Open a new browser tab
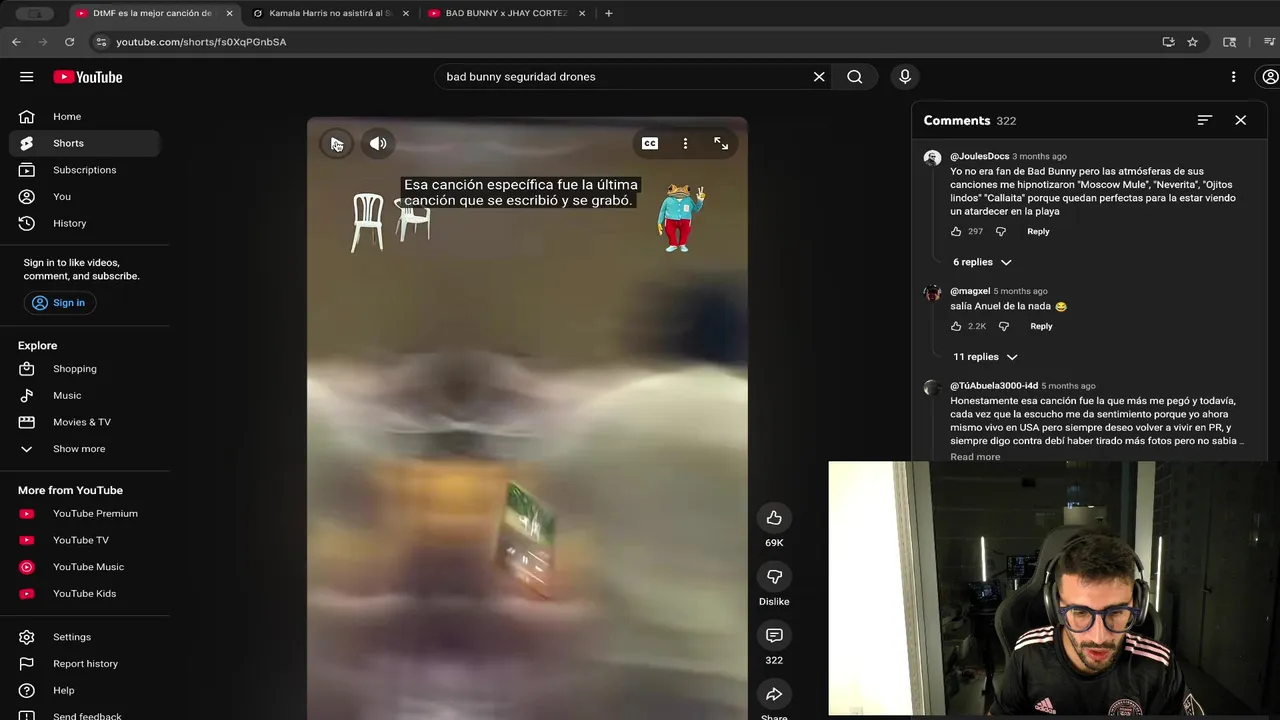1280x720 pixels. [x=609, y=13]
